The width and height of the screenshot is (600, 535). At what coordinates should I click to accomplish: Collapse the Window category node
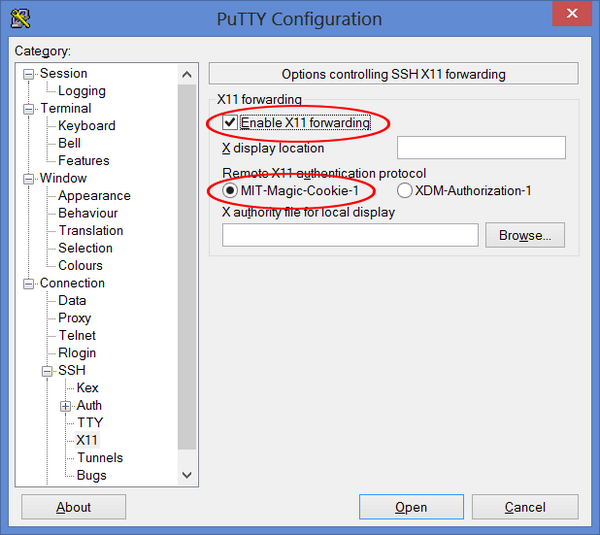tap(29, 178)
